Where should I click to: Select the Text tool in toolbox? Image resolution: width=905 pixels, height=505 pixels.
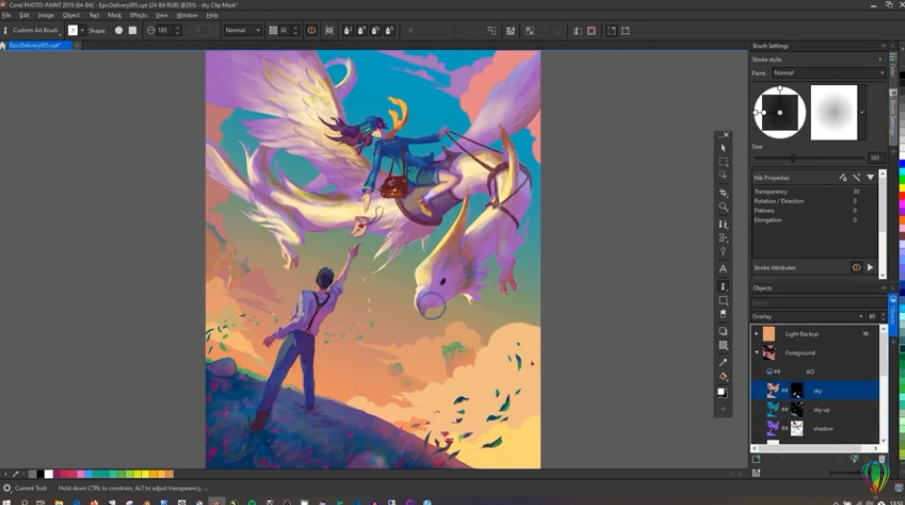(723, 269)
